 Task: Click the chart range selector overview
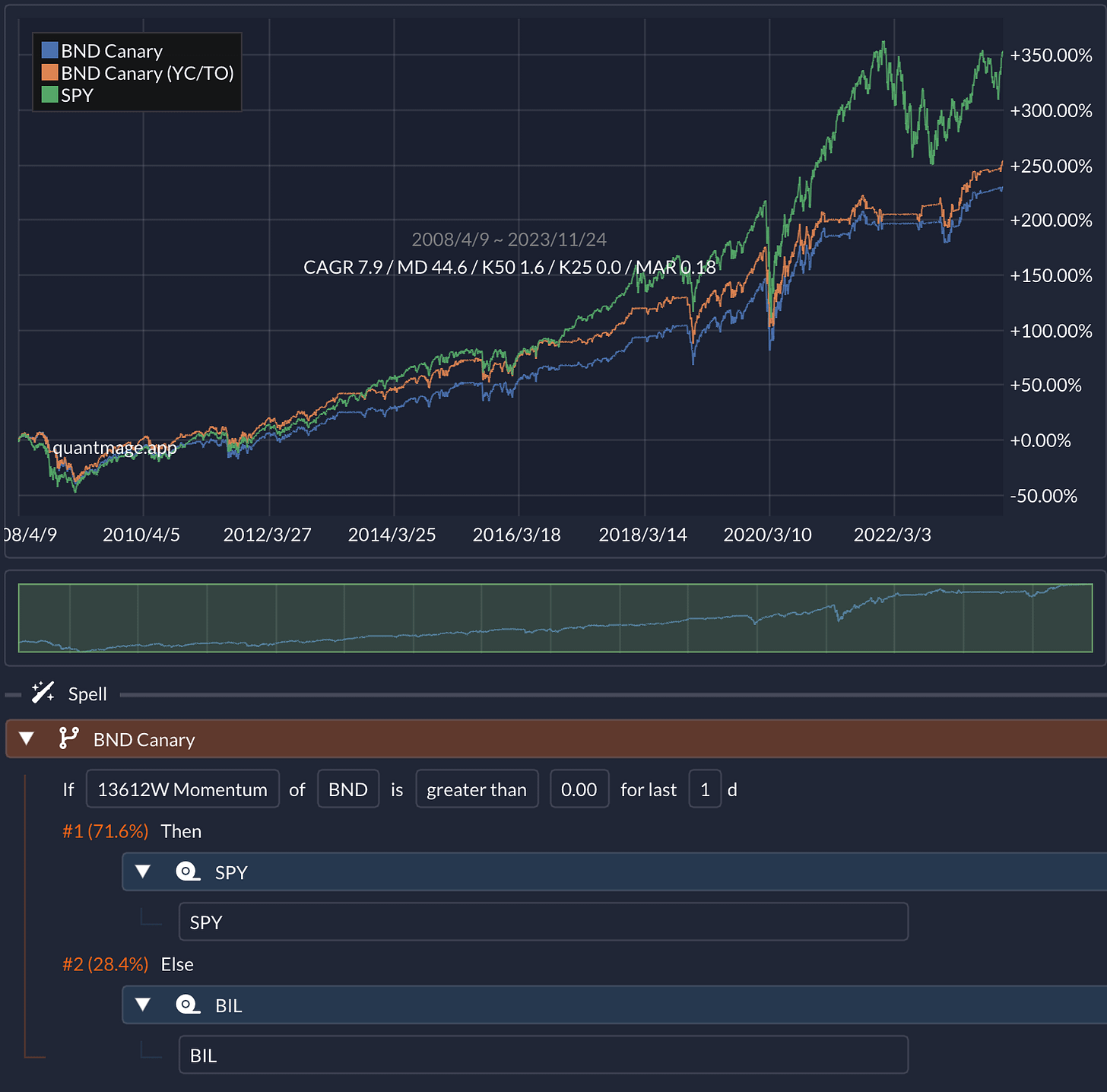[555, 618]
